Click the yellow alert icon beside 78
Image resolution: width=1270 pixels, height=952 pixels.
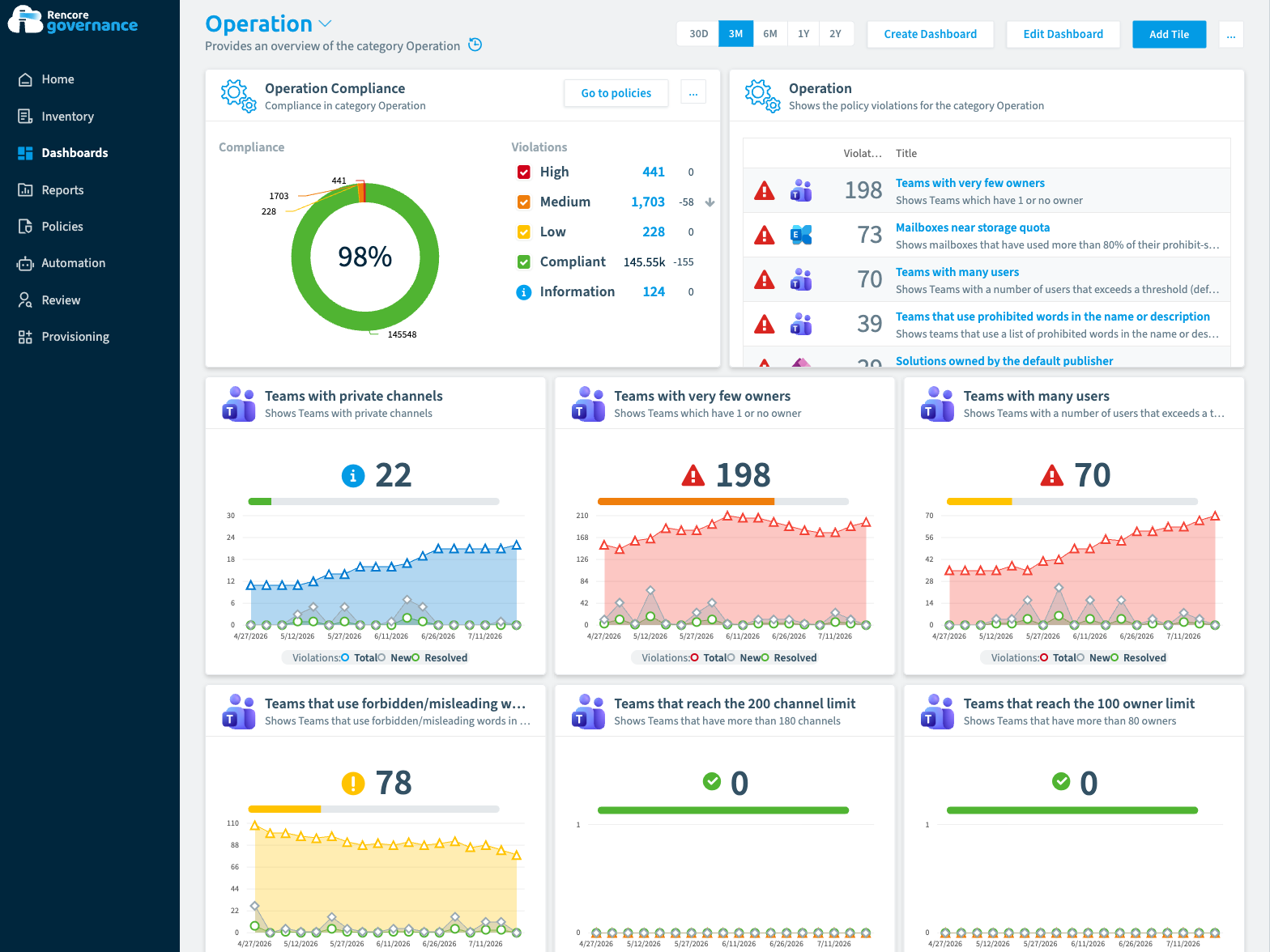(x=353, y=784)
